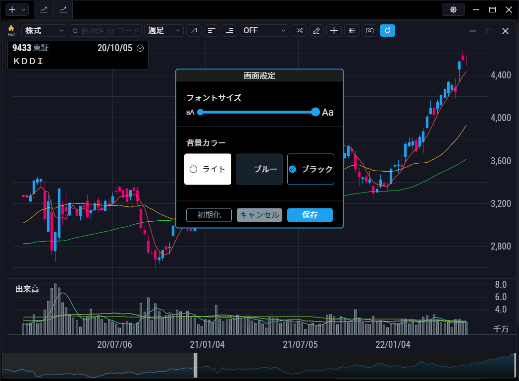Click the キャンセル button
This screenshot has width=519, height=381.
click(x=259, y=215)
